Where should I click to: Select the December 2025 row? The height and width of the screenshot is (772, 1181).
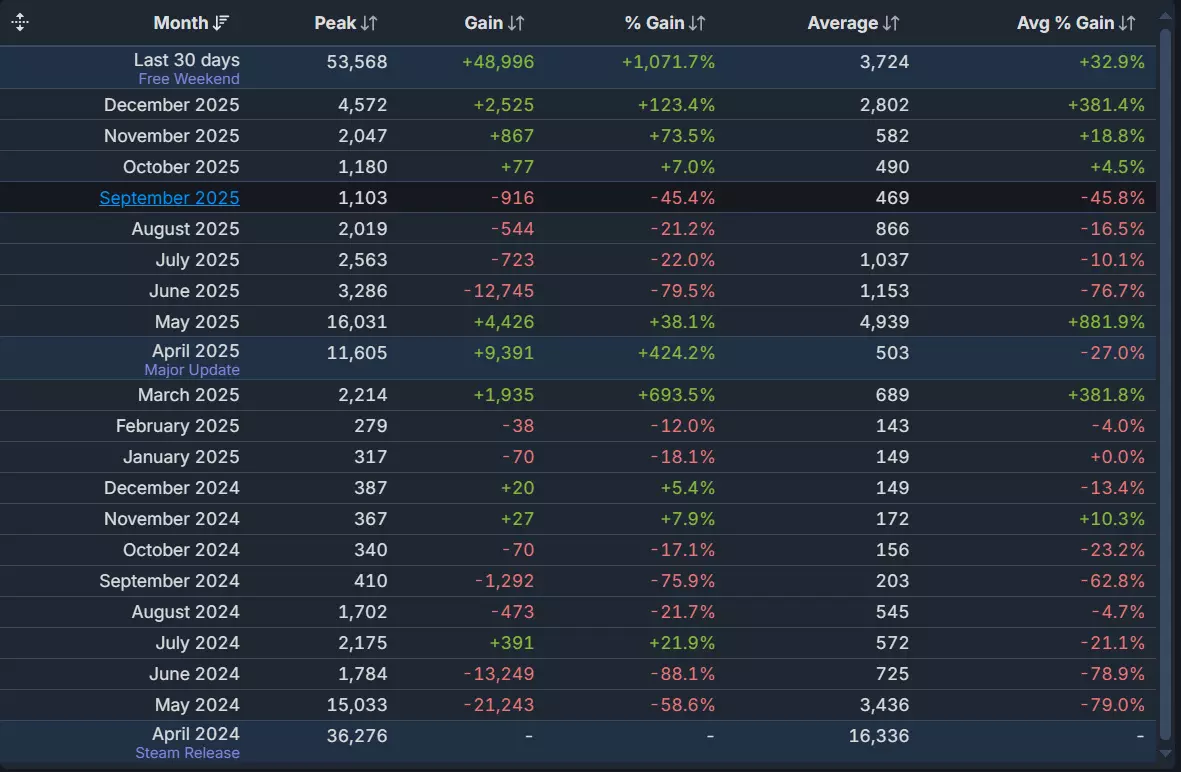click(x=172, y=105)
